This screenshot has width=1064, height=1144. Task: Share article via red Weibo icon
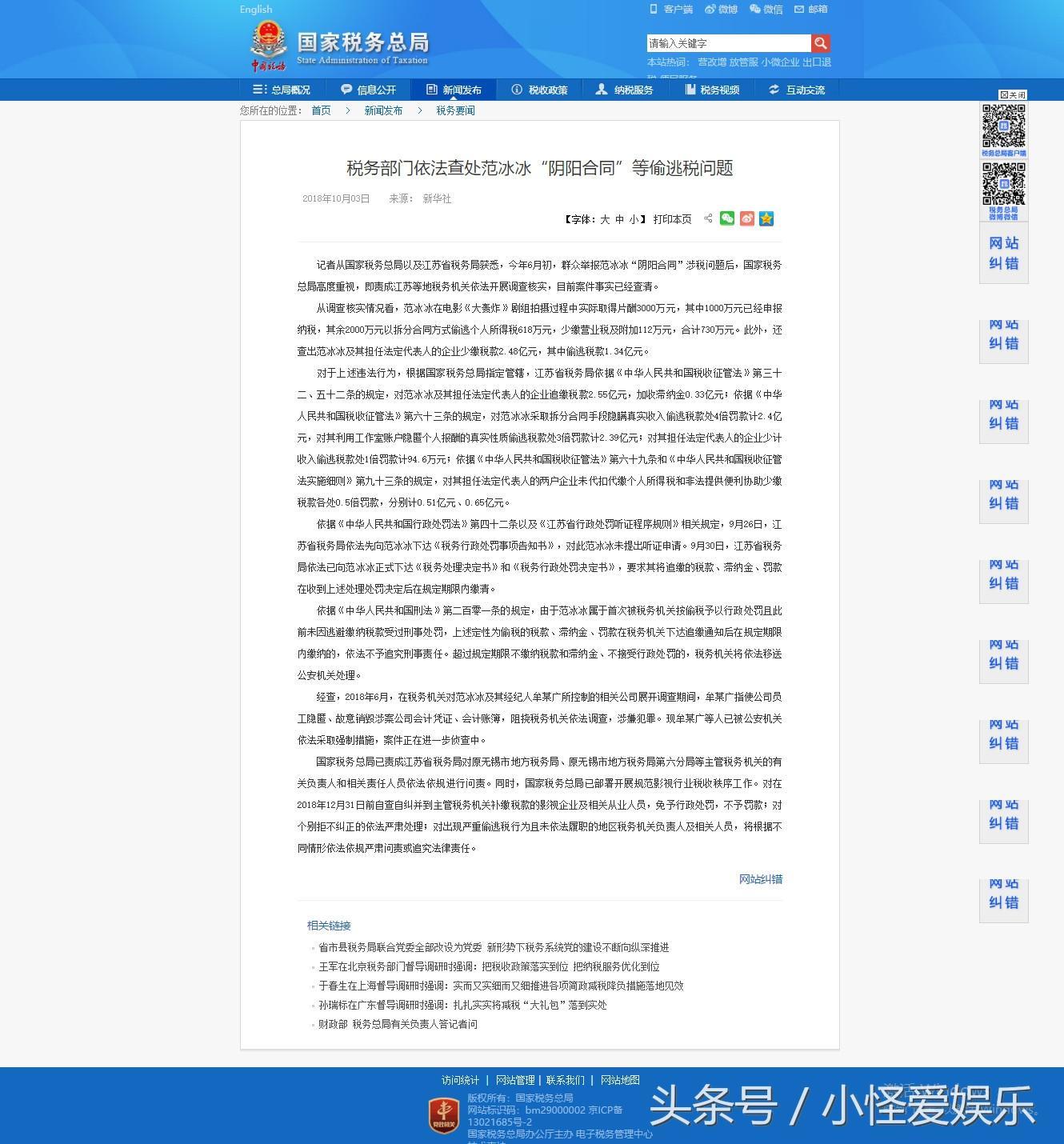click(746, 218)
